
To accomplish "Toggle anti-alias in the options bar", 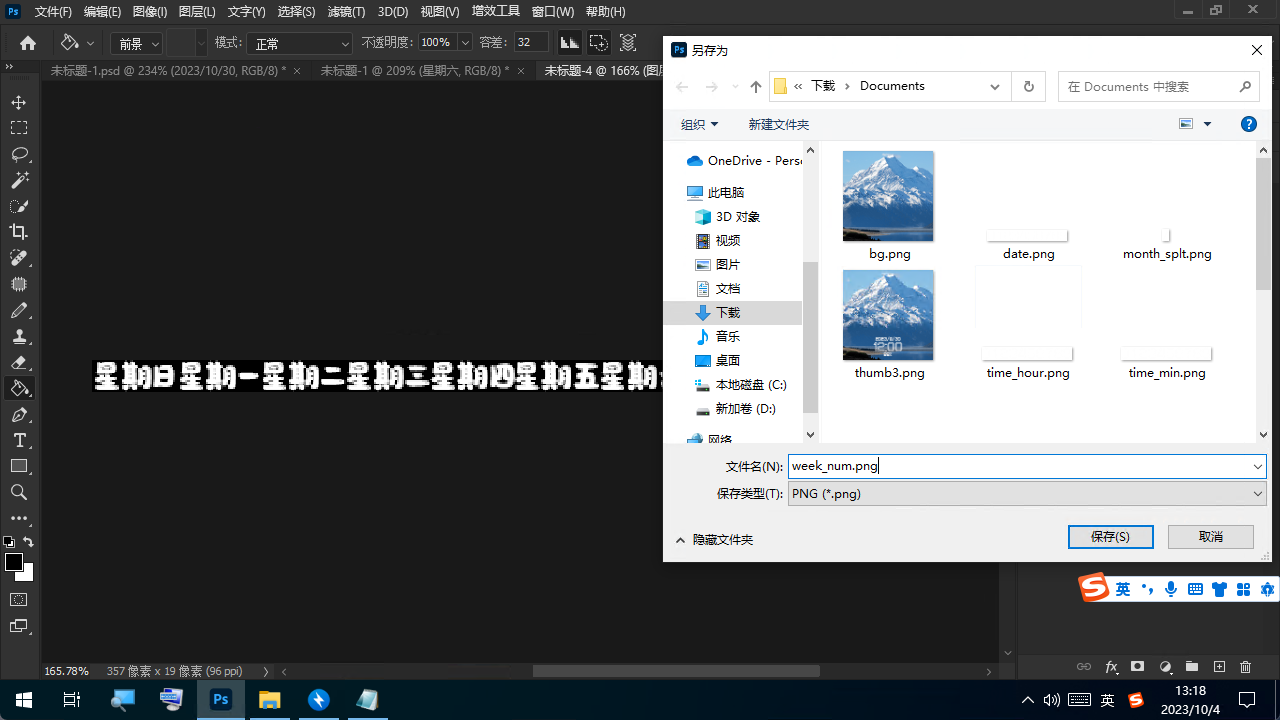I will tap(569, 43).
